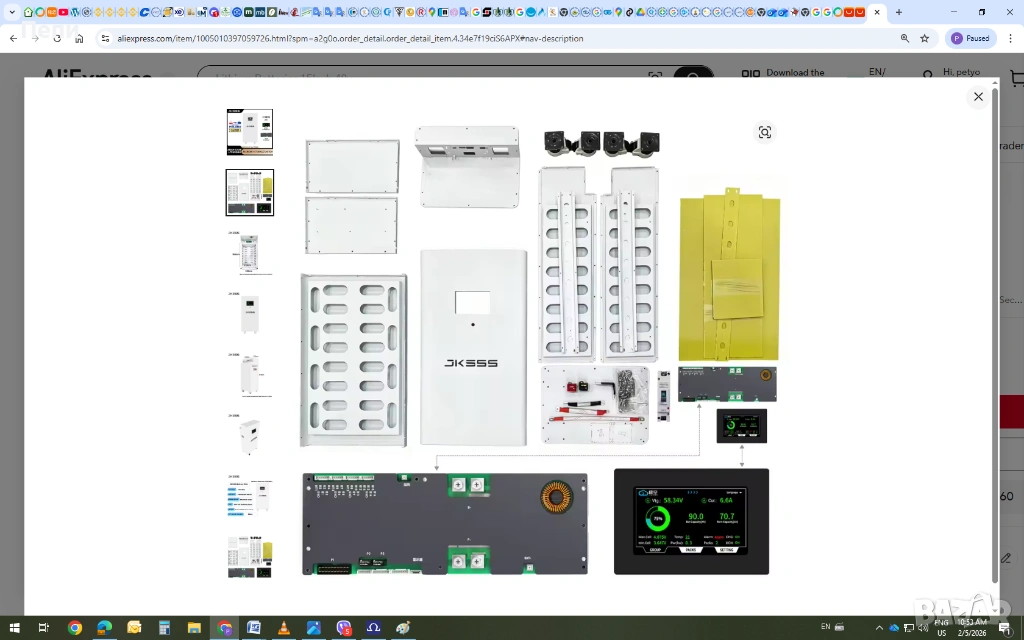Select the second thumbnail showing kit parts
This screenshot has height=640, width=1024.
pyautogui.click(x=249, y=192)
